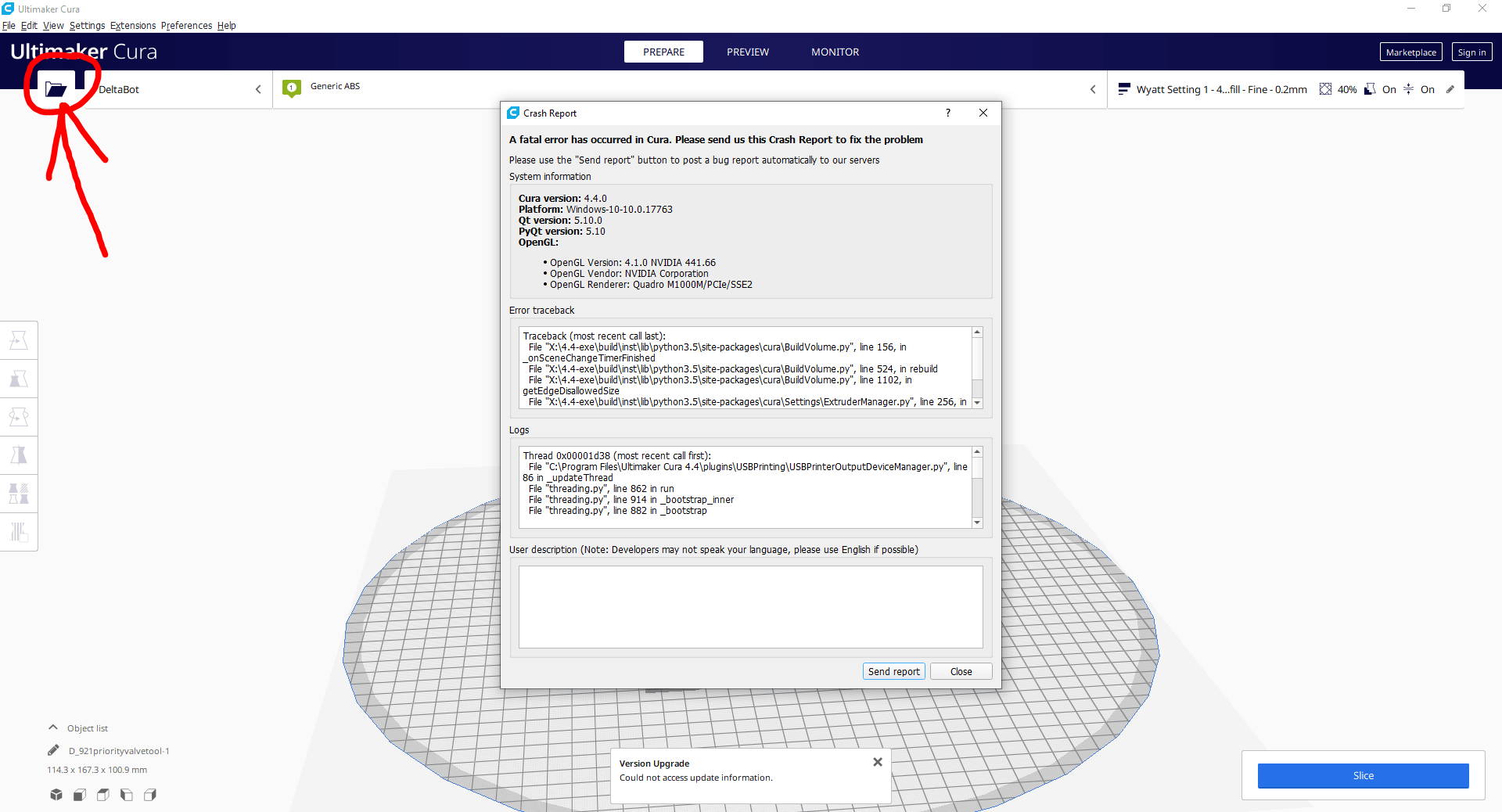The width and height of the screenshot is (1502, 812).
Task: Click Close button in crash dialog
Action: [961, 671]
